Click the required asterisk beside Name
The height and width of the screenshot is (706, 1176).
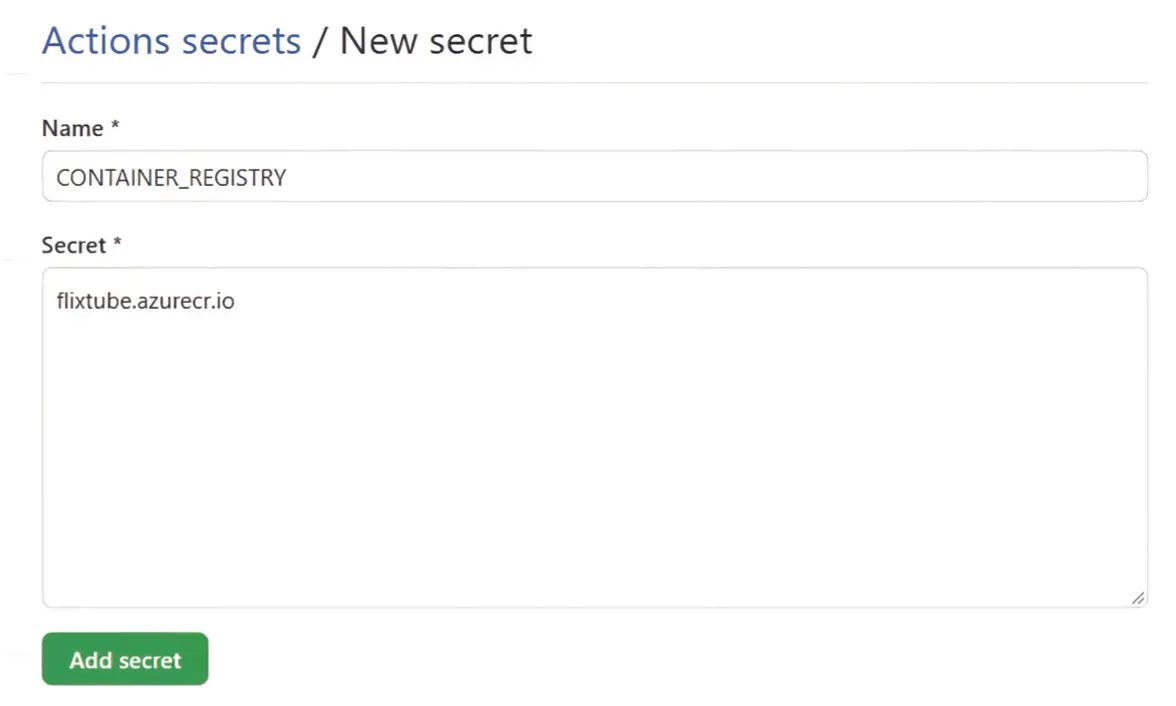point(115,127)
